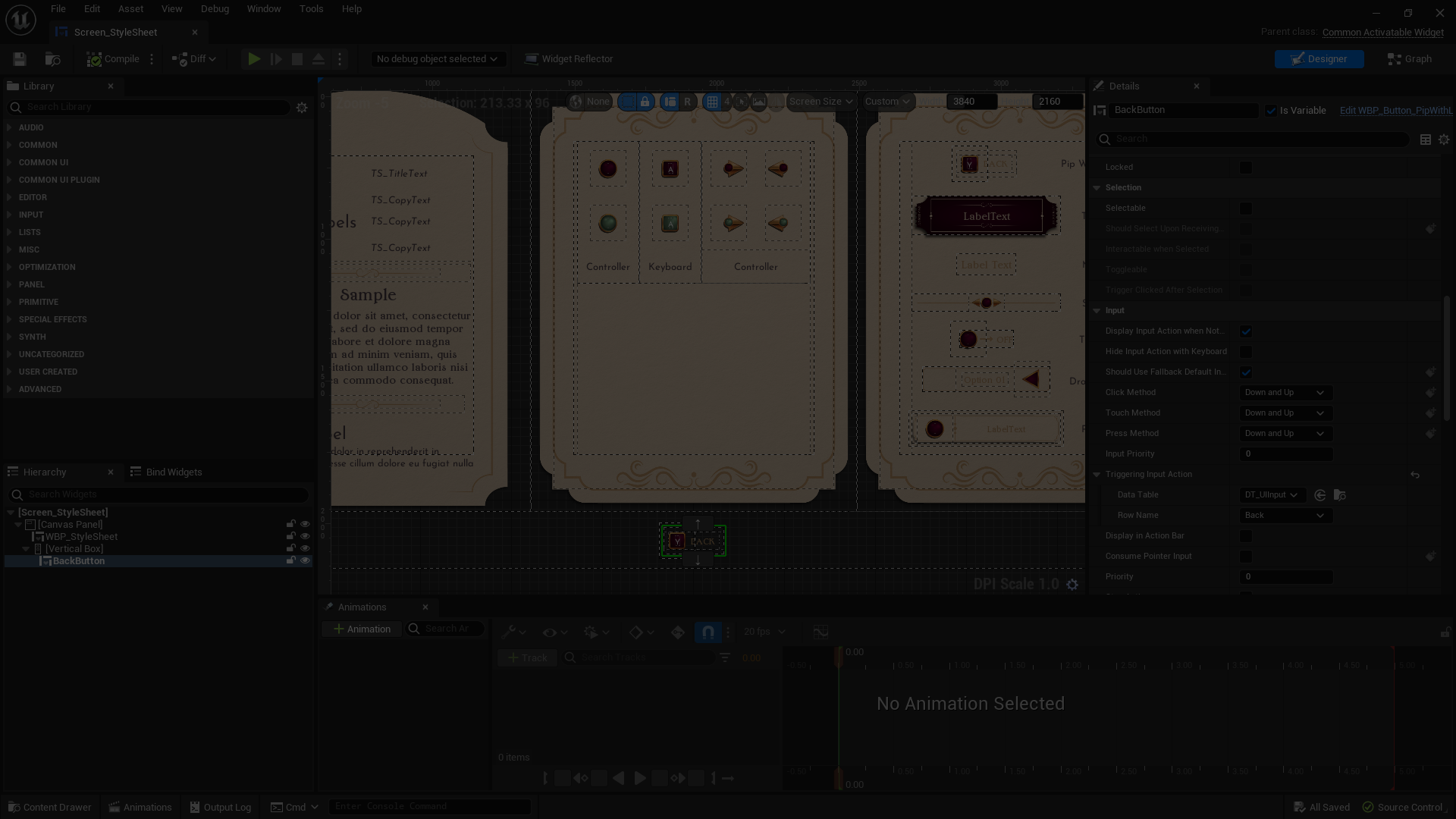The width and height of the screenshot is (1456, 819).
Task: Open the Click Method dropdown
Action: (1285, 393)
